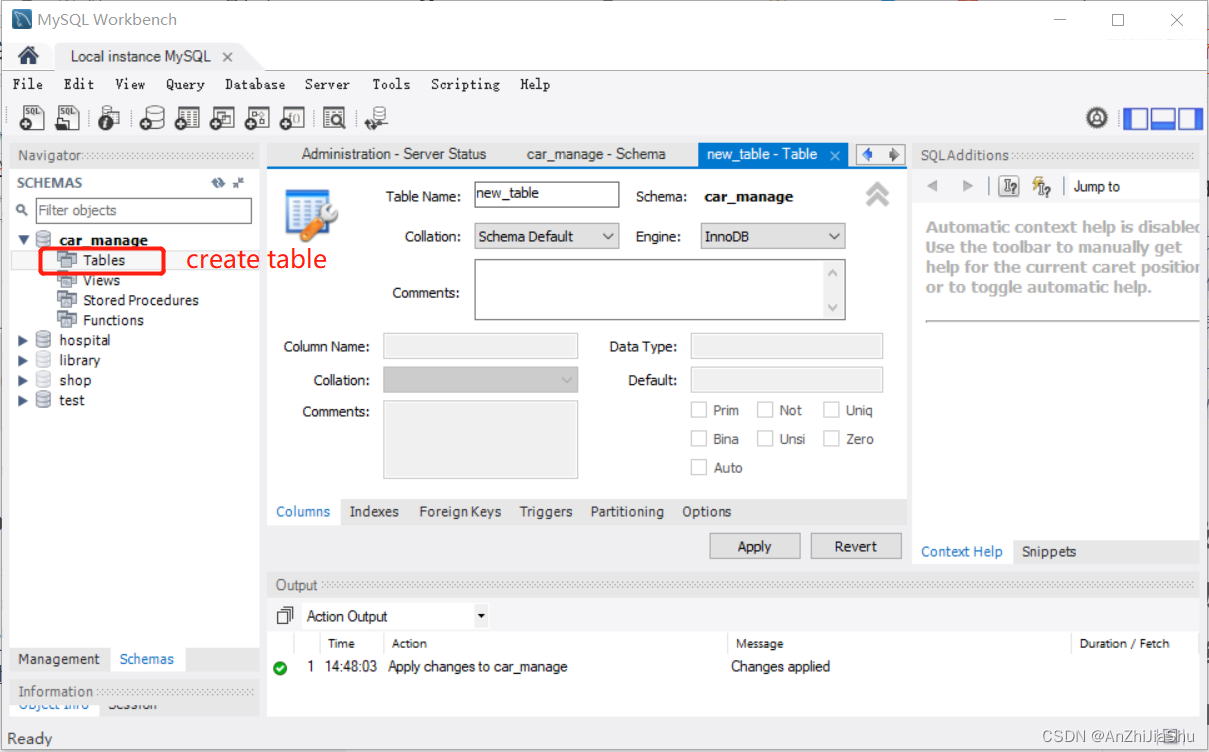Viewport: 1209px width, 752px height.
Task: Close the new_table editor tab
Action: click(x=835, y=155)
